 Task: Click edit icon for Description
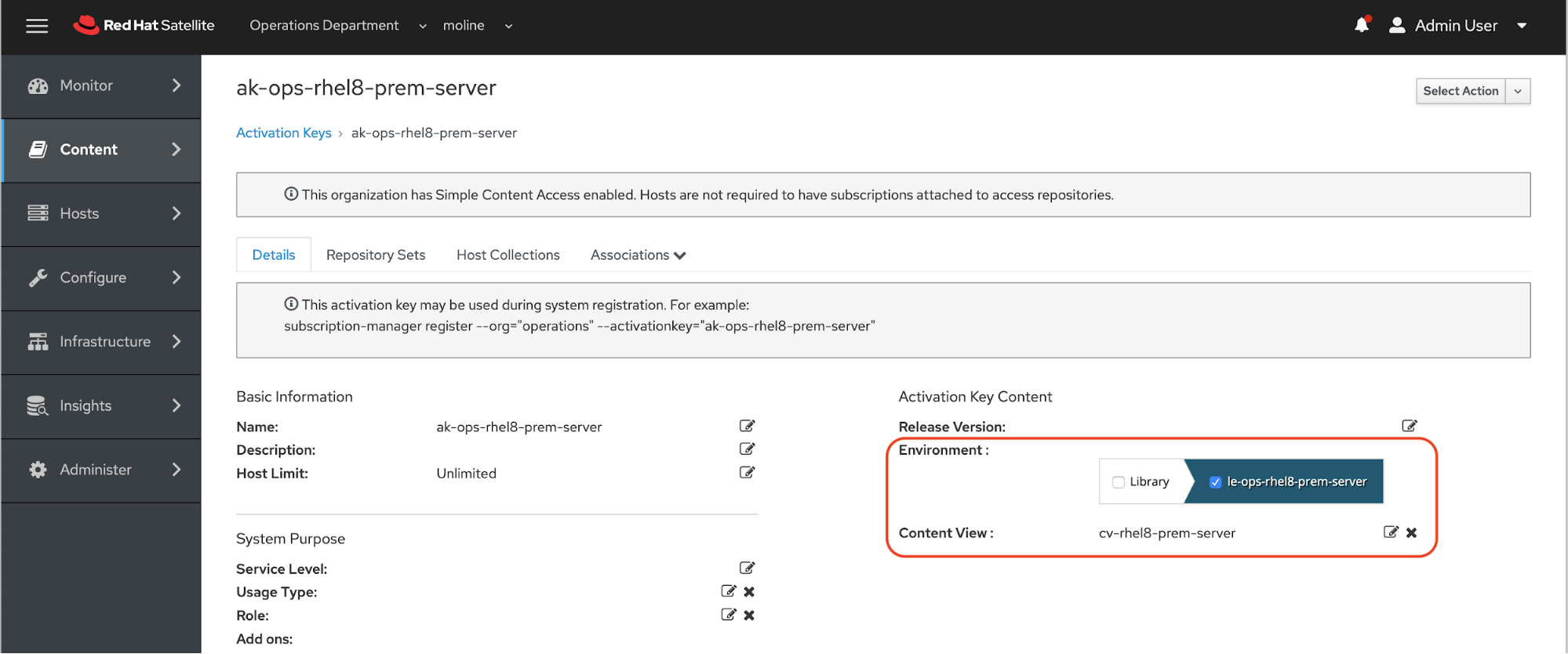[x=747, y=449]
